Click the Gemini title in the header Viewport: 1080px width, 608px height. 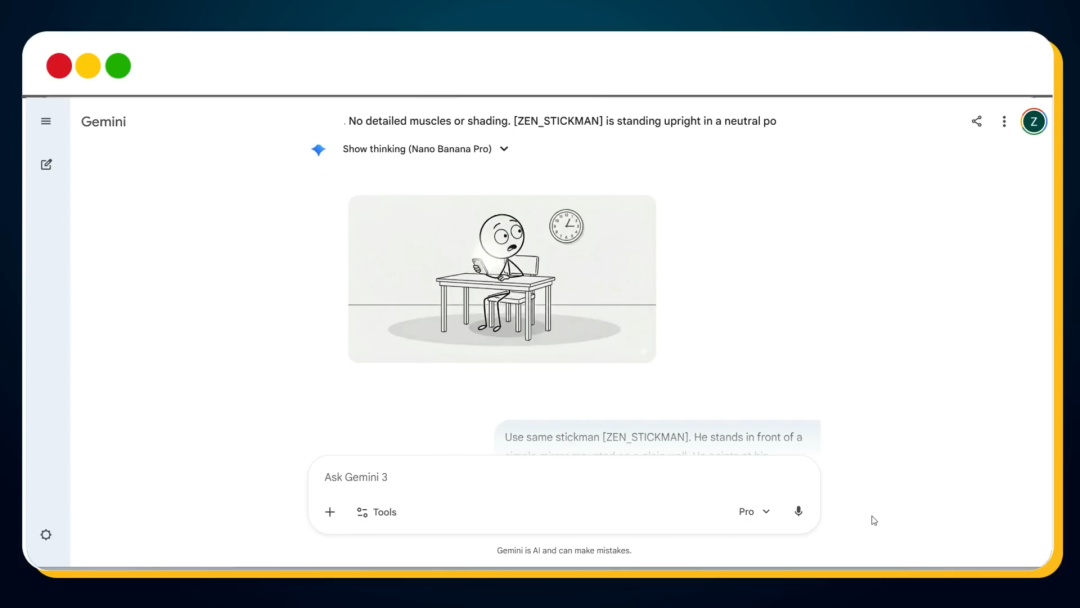pos(103,122)
